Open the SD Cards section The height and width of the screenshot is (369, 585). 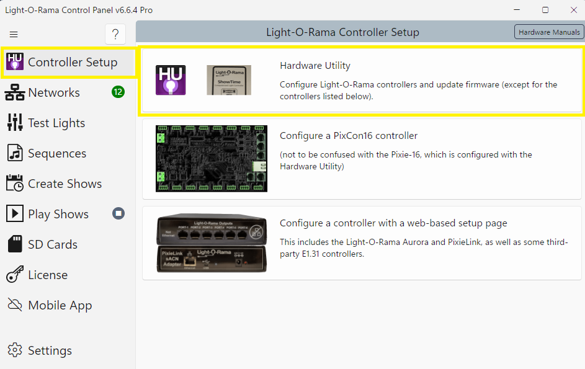[x=53, y=244]
